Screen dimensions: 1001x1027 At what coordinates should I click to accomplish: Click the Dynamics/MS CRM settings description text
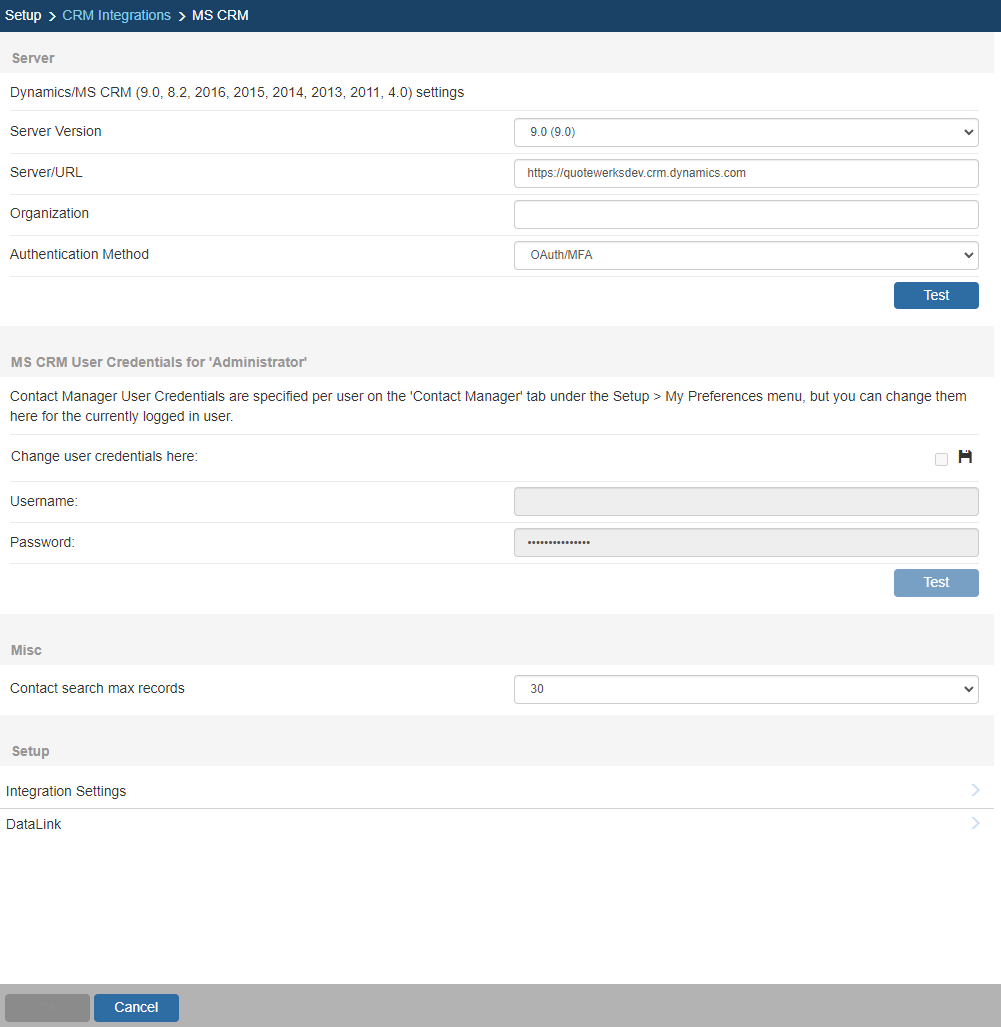click(x=237, y=92)
